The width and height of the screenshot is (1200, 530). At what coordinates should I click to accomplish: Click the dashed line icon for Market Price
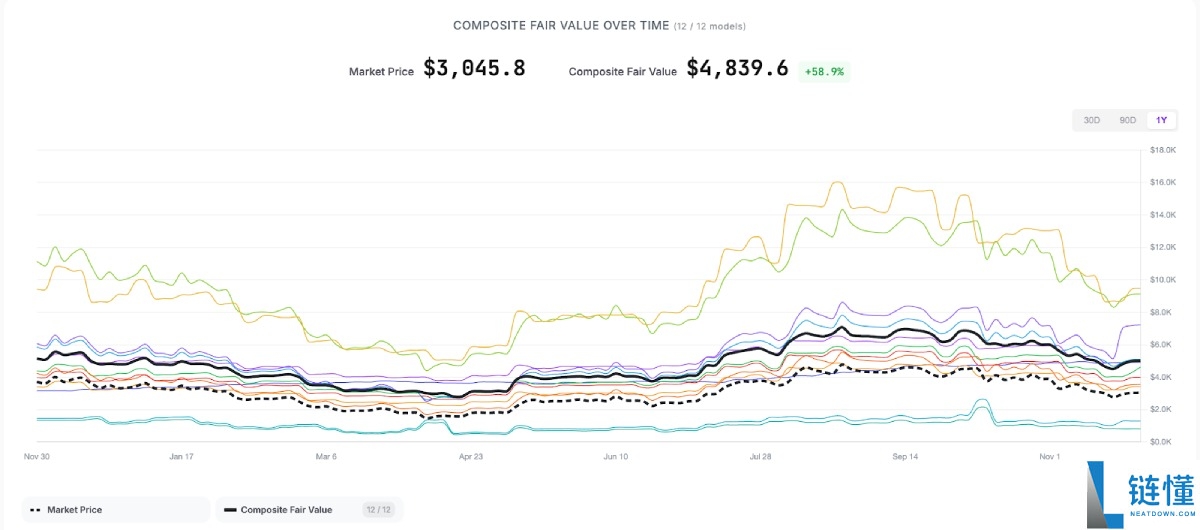click(35, 510)
